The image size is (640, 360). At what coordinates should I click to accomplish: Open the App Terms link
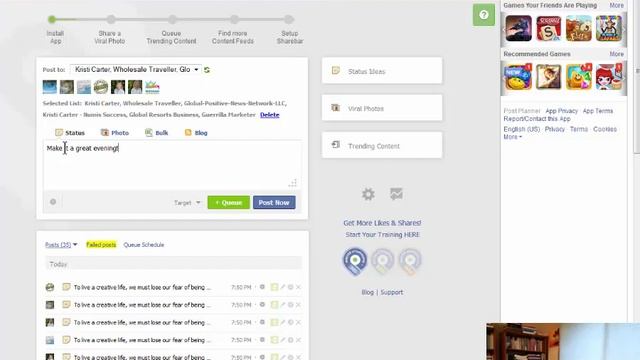[598, 111]
